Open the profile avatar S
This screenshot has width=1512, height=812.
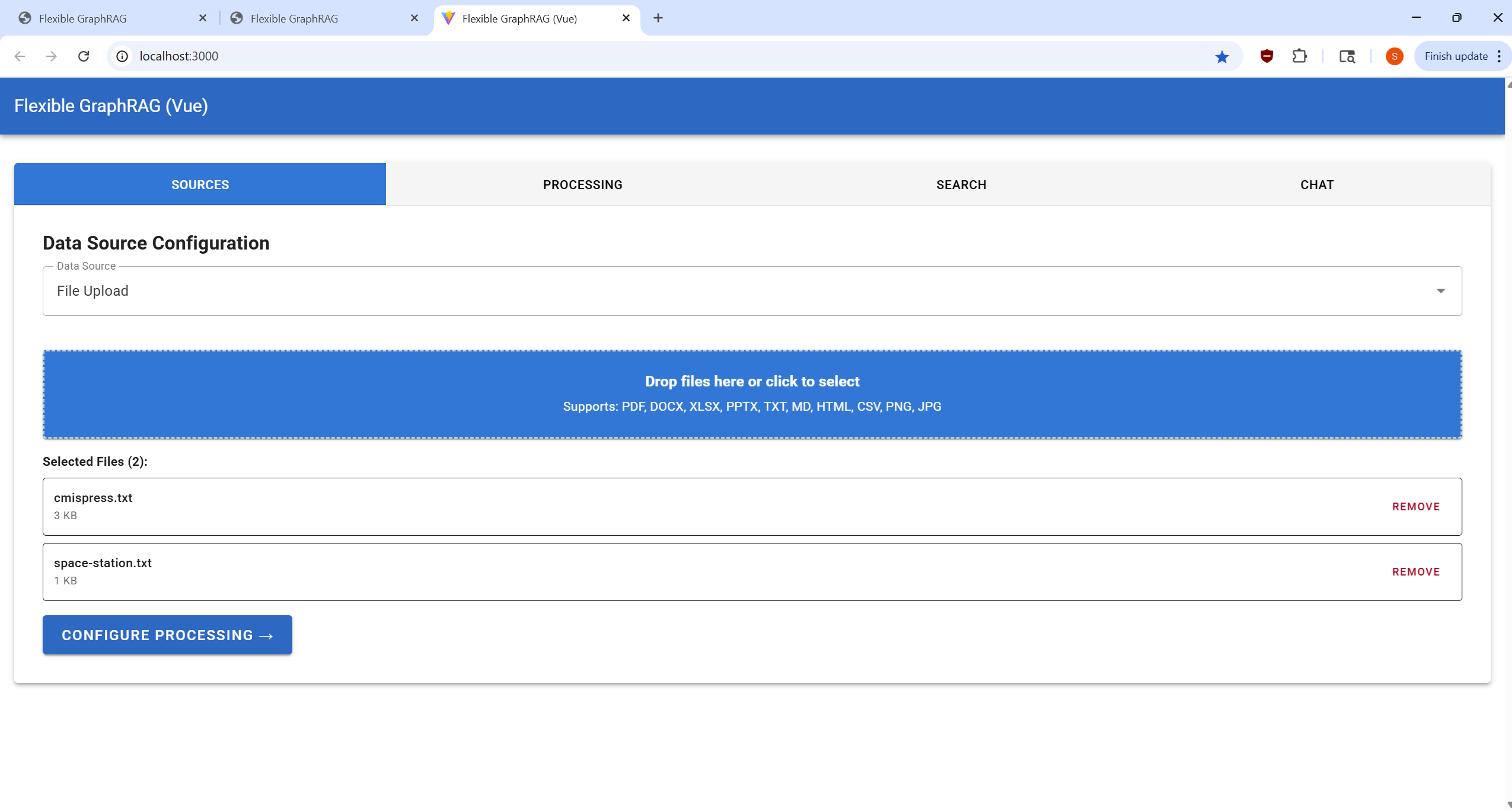coord(1394,56)
